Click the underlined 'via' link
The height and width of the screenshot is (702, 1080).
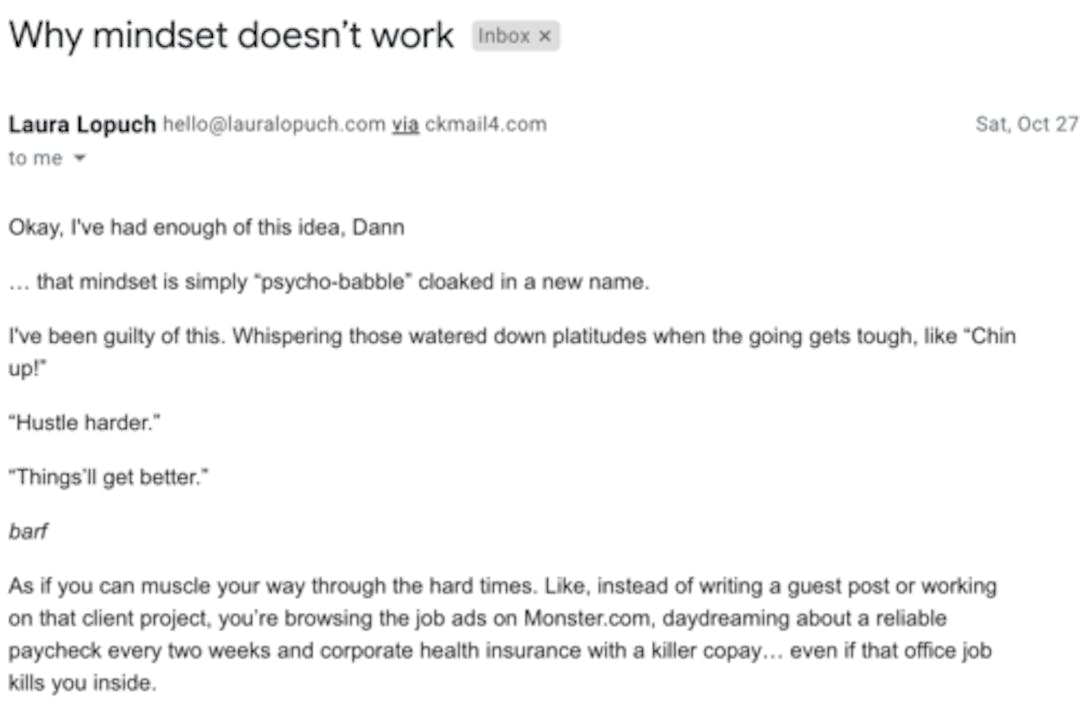pos(405,125)
